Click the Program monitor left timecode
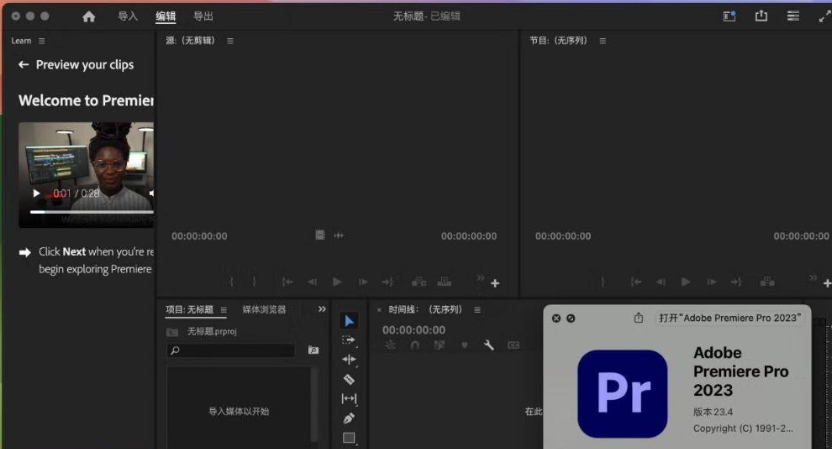The width and height of the screenshot is (832, 449). pos(563,236)
